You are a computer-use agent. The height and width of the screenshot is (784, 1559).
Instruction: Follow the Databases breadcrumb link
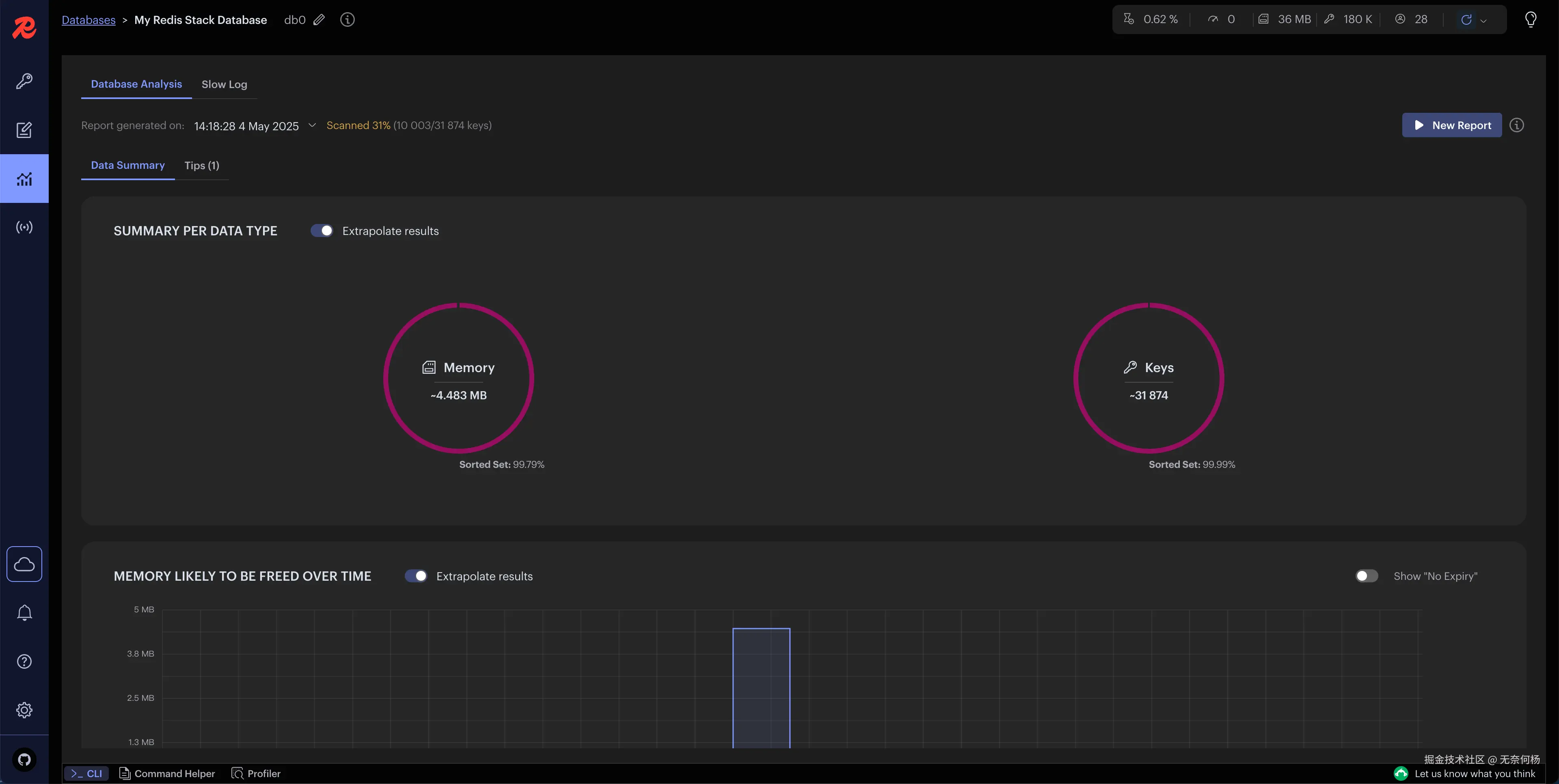tap(89, 20)
